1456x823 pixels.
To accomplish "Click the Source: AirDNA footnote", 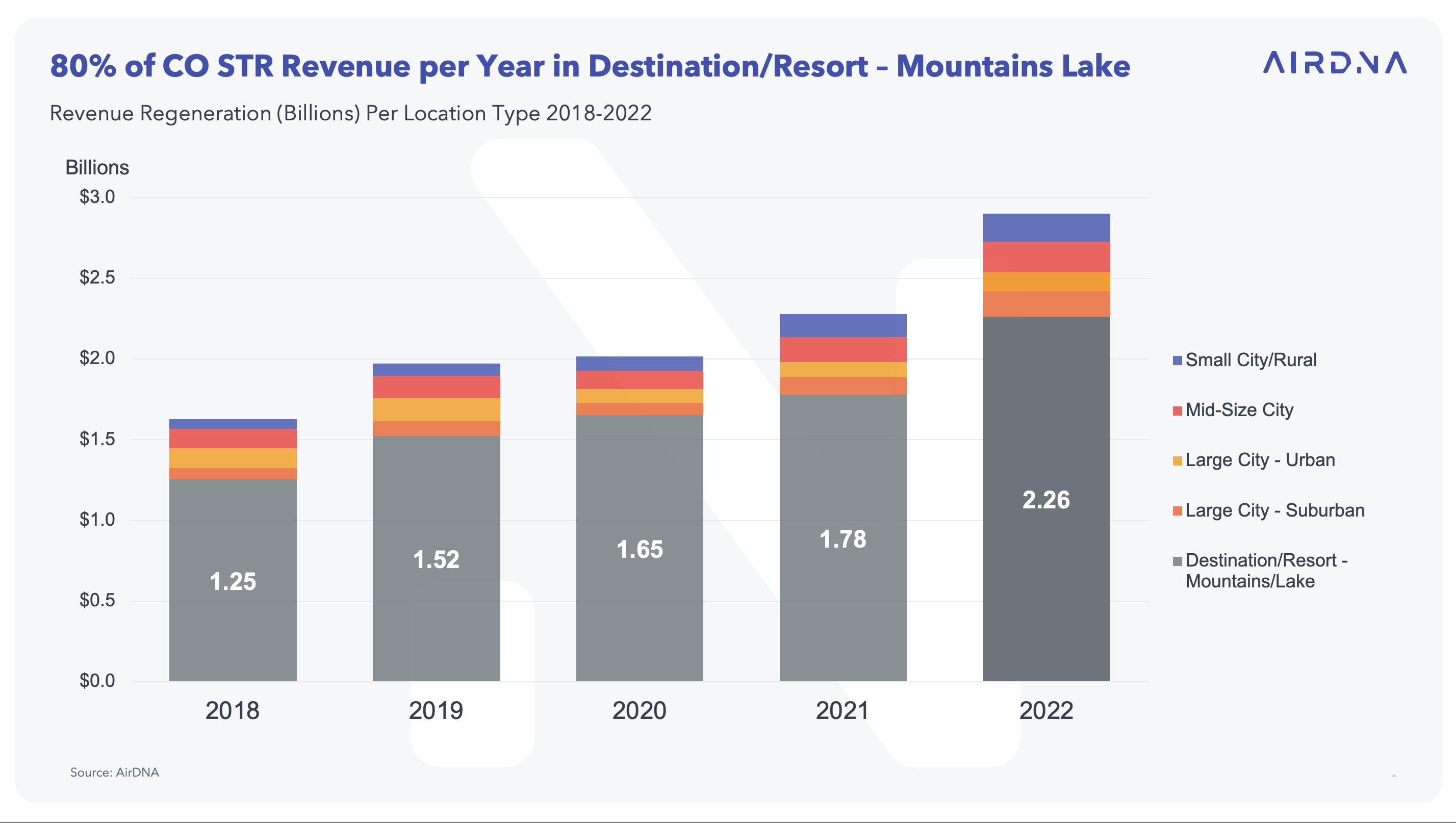I will (x=115, y=772).
